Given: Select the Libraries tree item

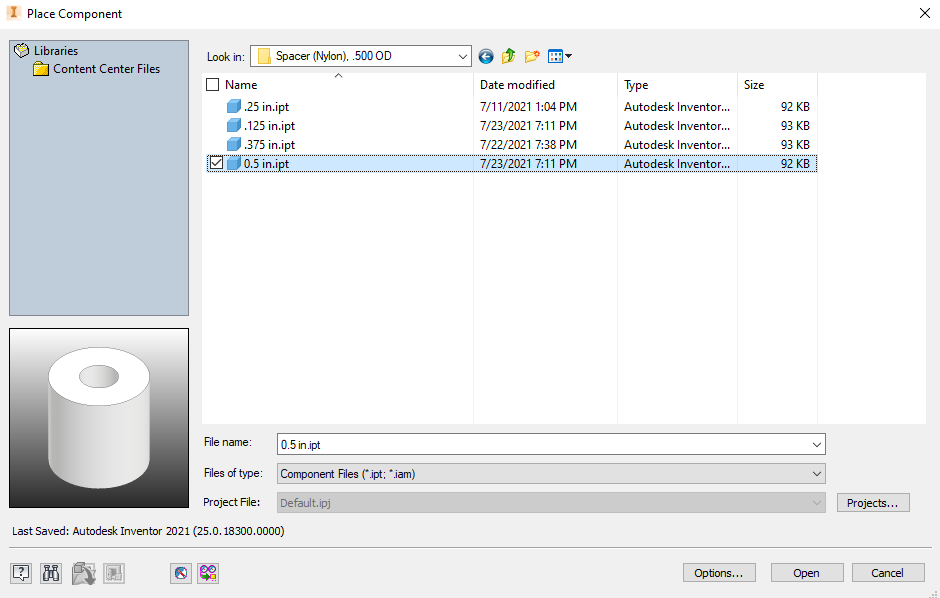Looking at the screenshot, I should coord(56,51).
